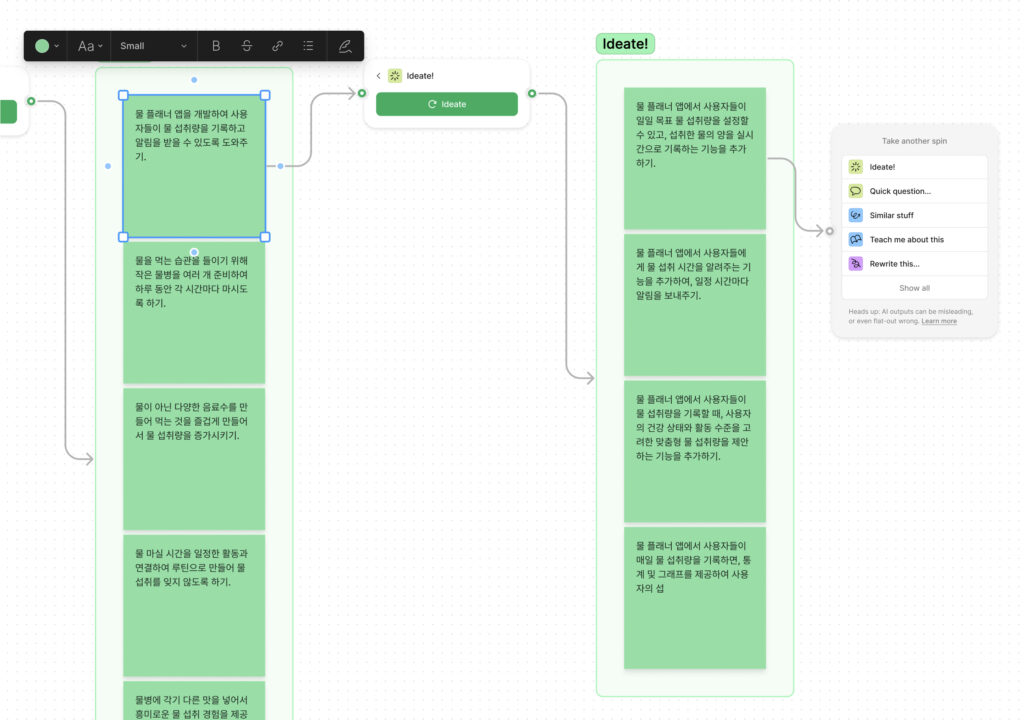Image resolution: width=1024 pixels, height=720 pixels.
Task: Click the right connector dot of selected note
Action: 281,166
